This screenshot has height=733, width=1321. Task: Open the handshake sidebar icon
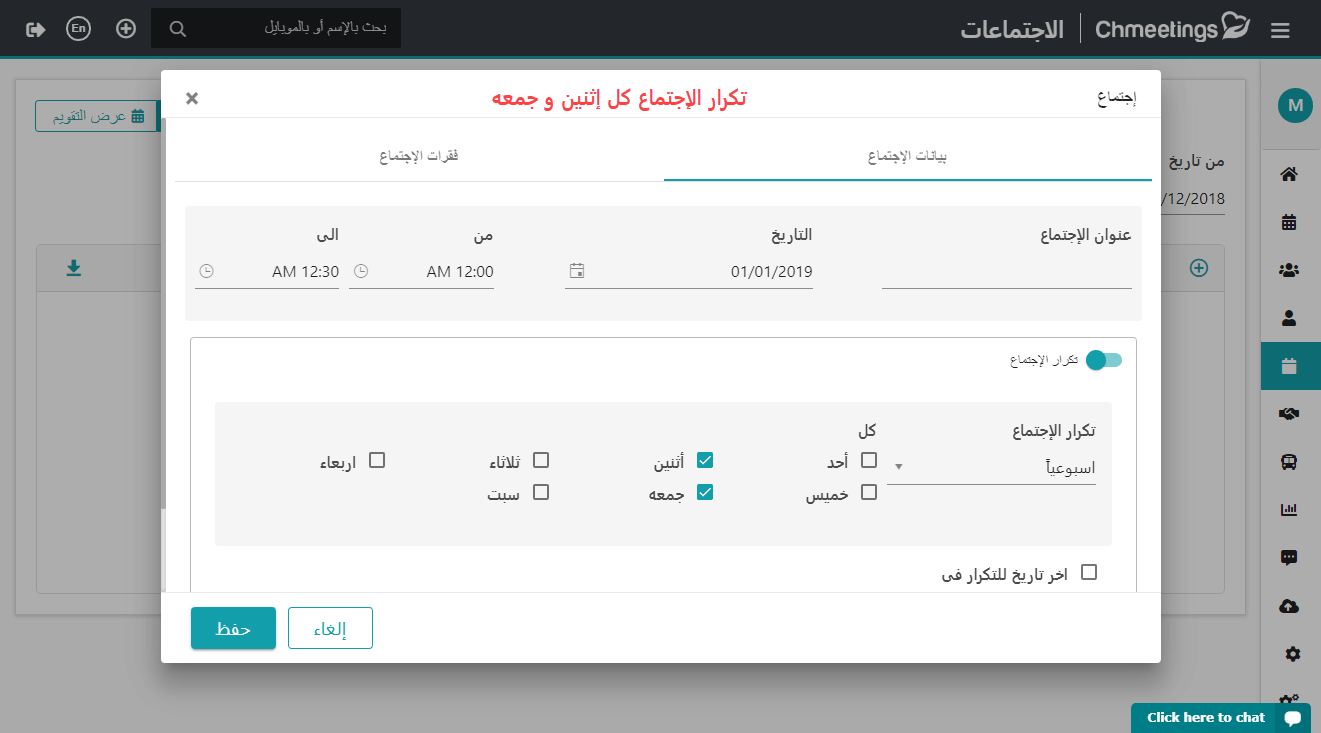[x=1289, y=414]
